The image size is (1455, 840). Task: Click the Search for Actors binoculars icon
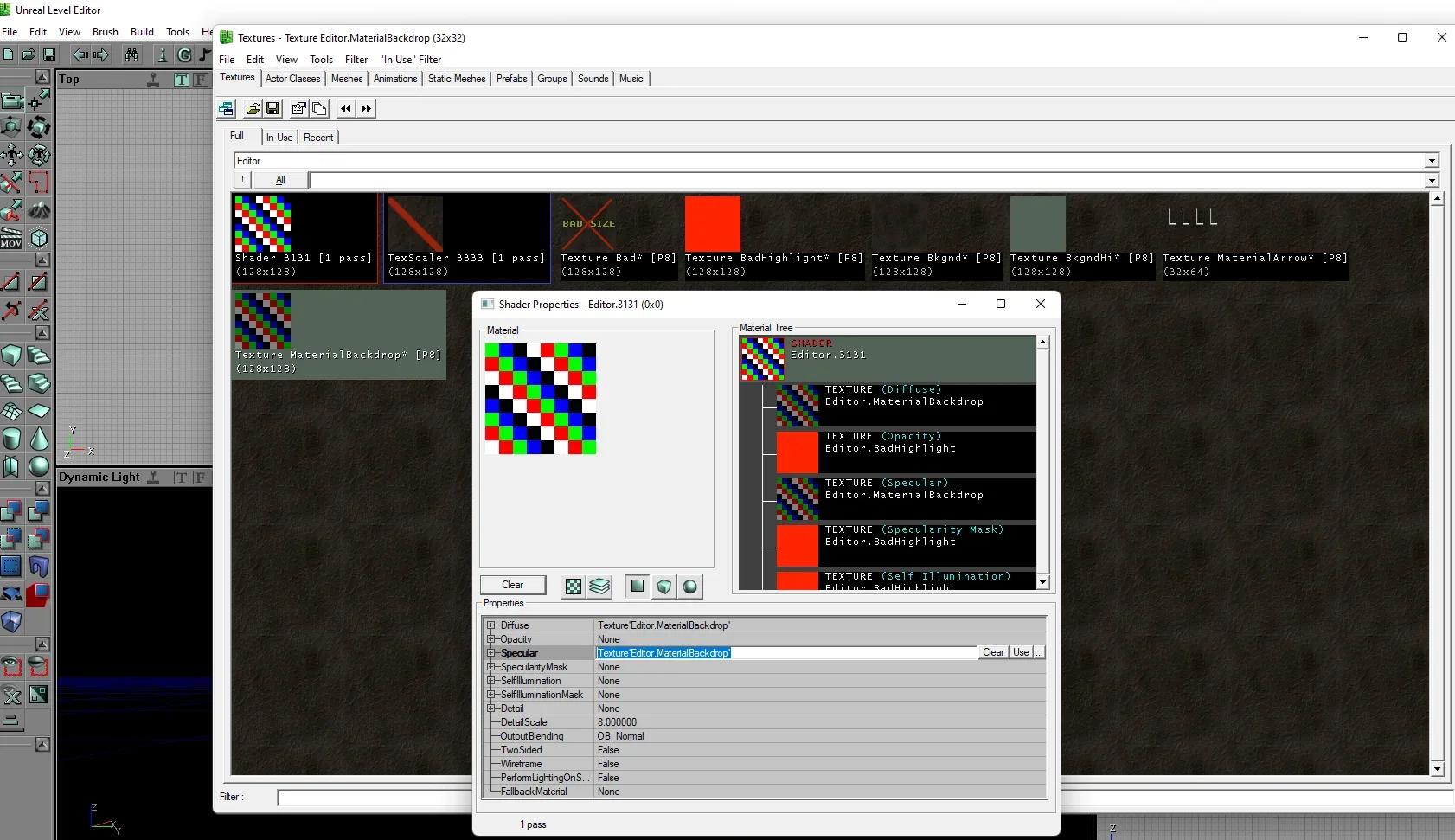[x=131, y=55]
